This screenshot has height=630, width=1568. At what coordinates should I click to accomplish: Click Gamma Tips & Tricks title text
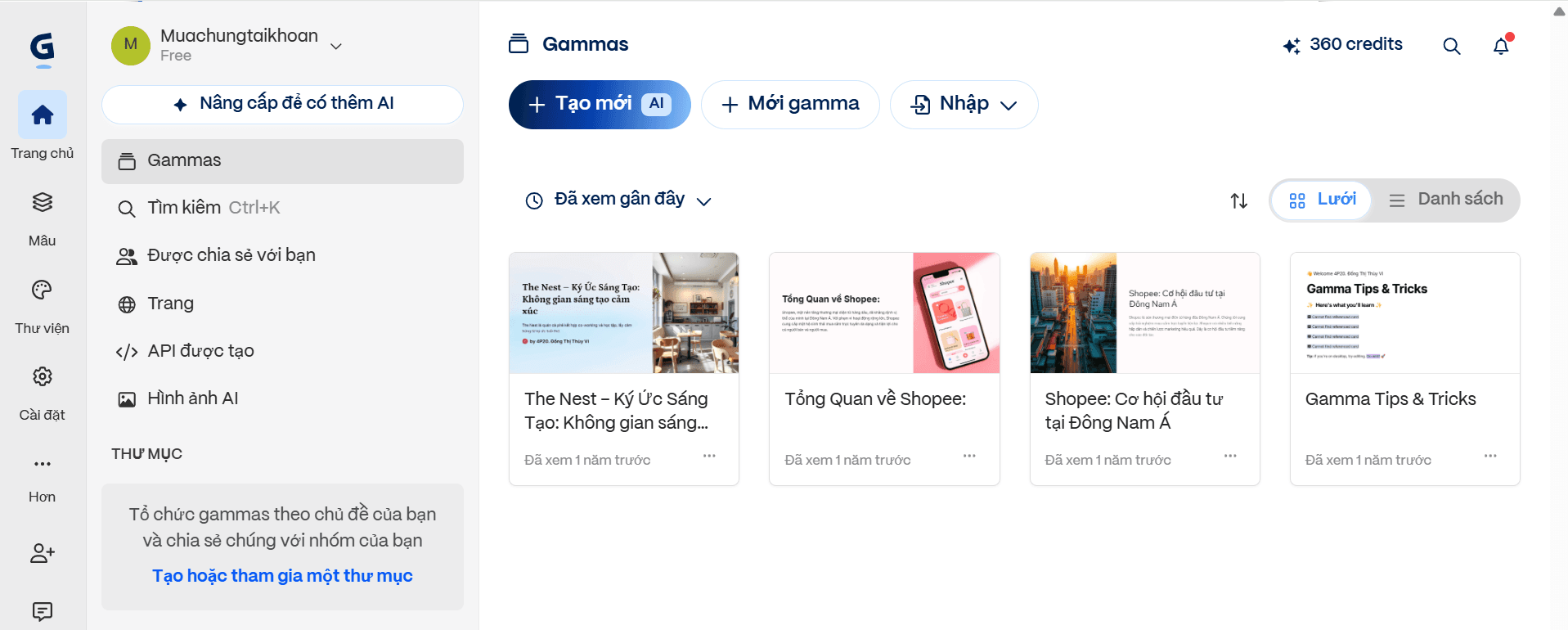(x=1391, y=399)
